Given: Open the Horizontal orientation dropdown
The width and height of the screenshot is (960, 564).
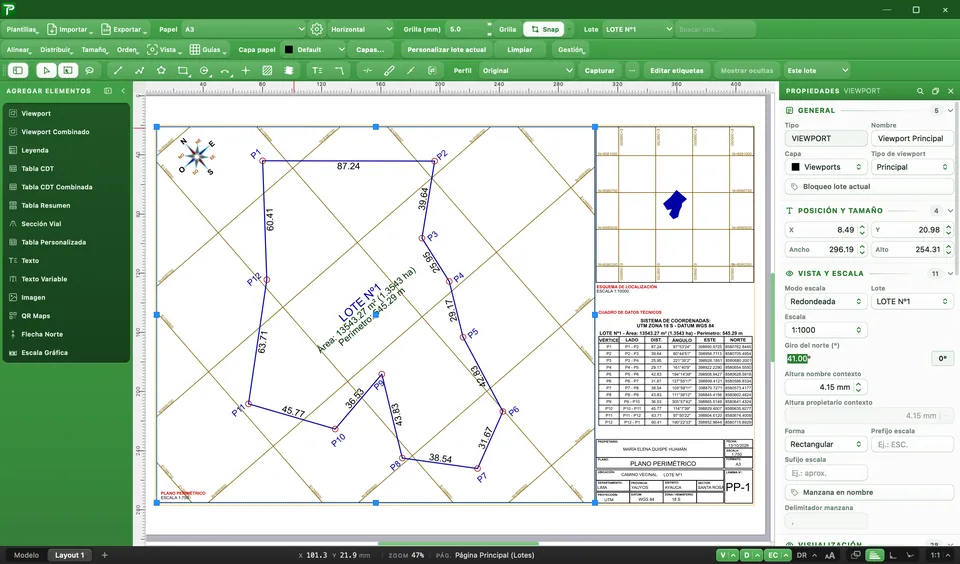Looking at the screenshot, I should pyautogui.click(x=361, y=29).
